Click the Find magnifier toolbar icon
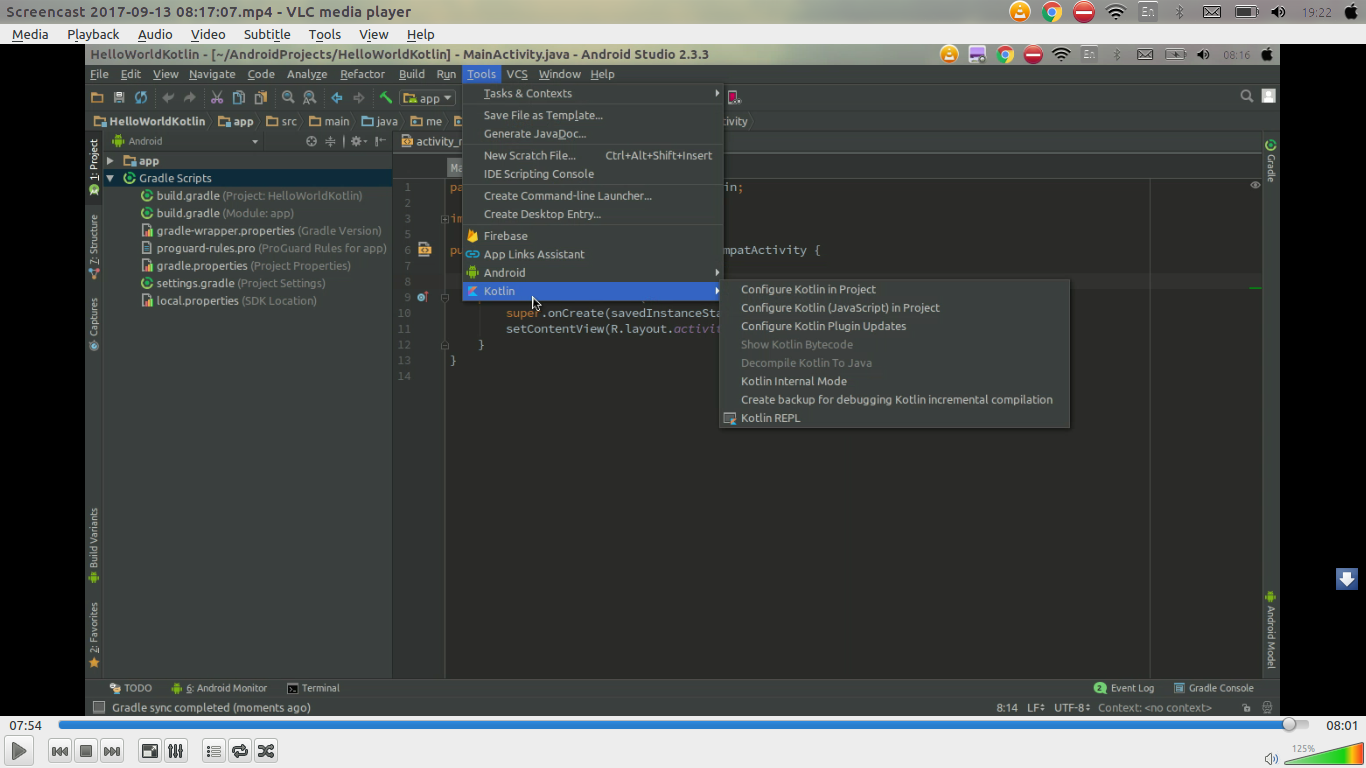 click(x=288, y=98)
